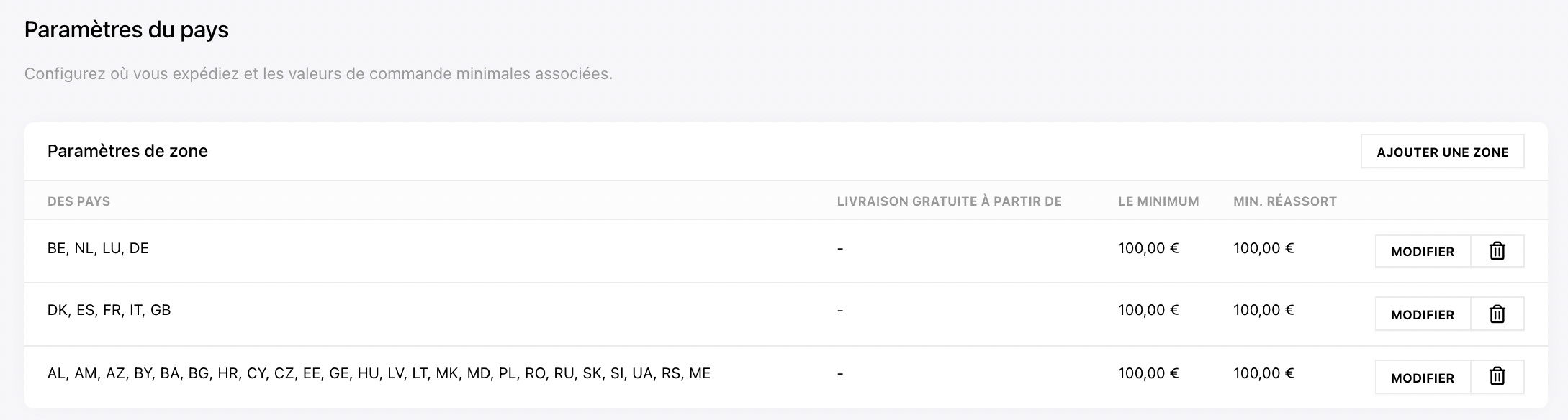1568x420 pixels.
Task: Click Paramètres de zone title
Action: pos(127,151)
